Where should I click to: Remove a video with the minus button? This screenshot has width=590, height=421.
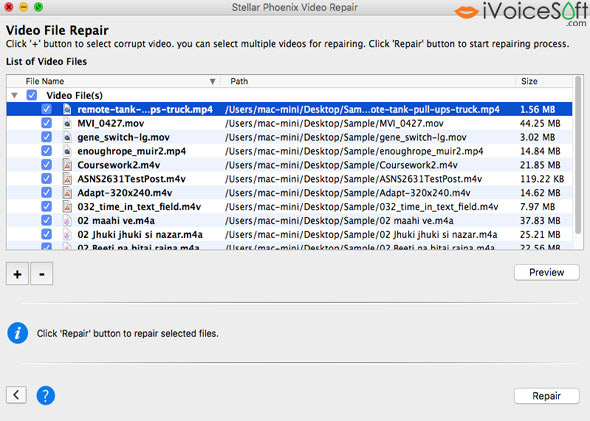[x=41, y=274]
